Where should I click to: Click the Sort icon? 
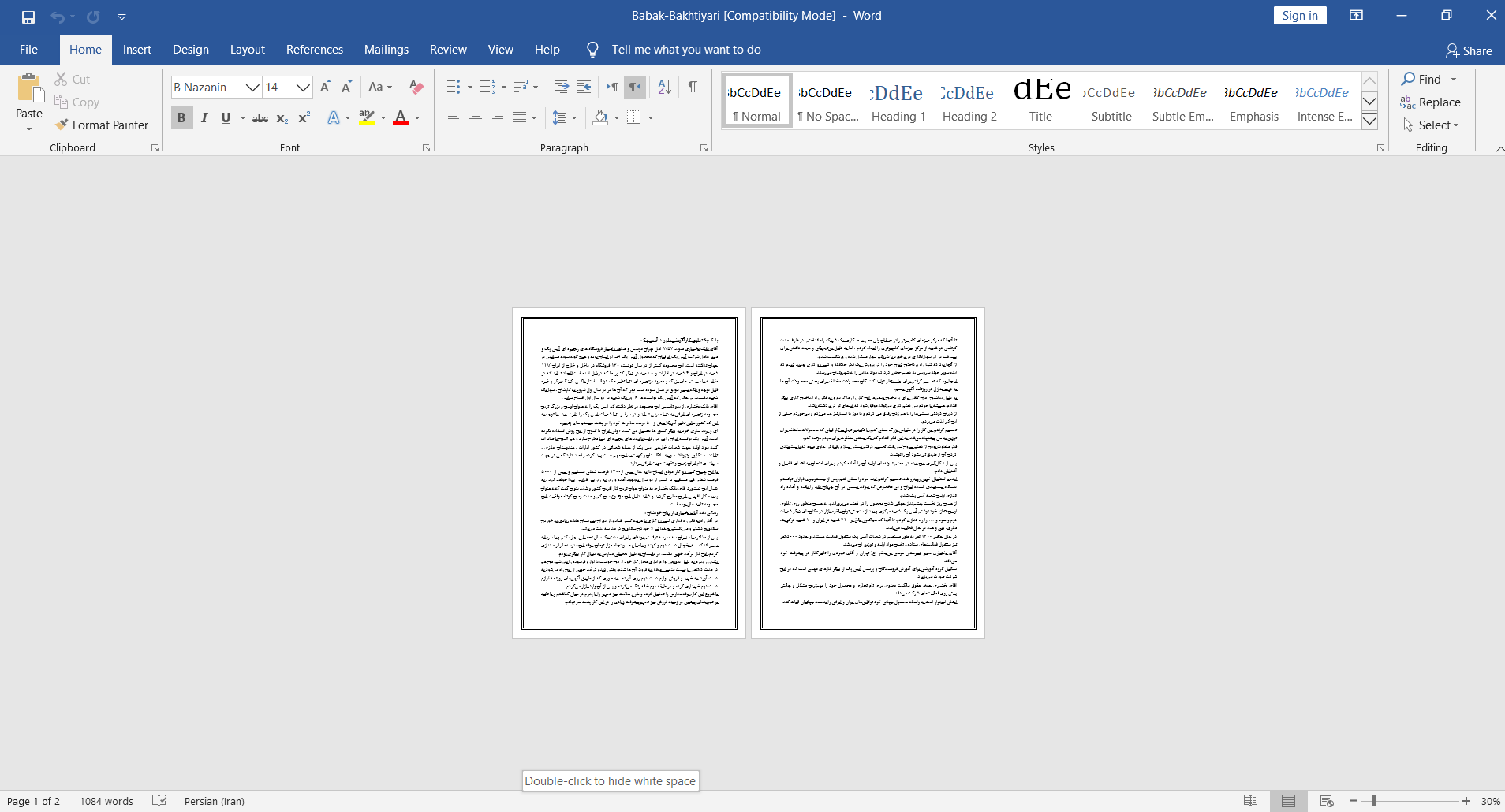click(665, 87)
